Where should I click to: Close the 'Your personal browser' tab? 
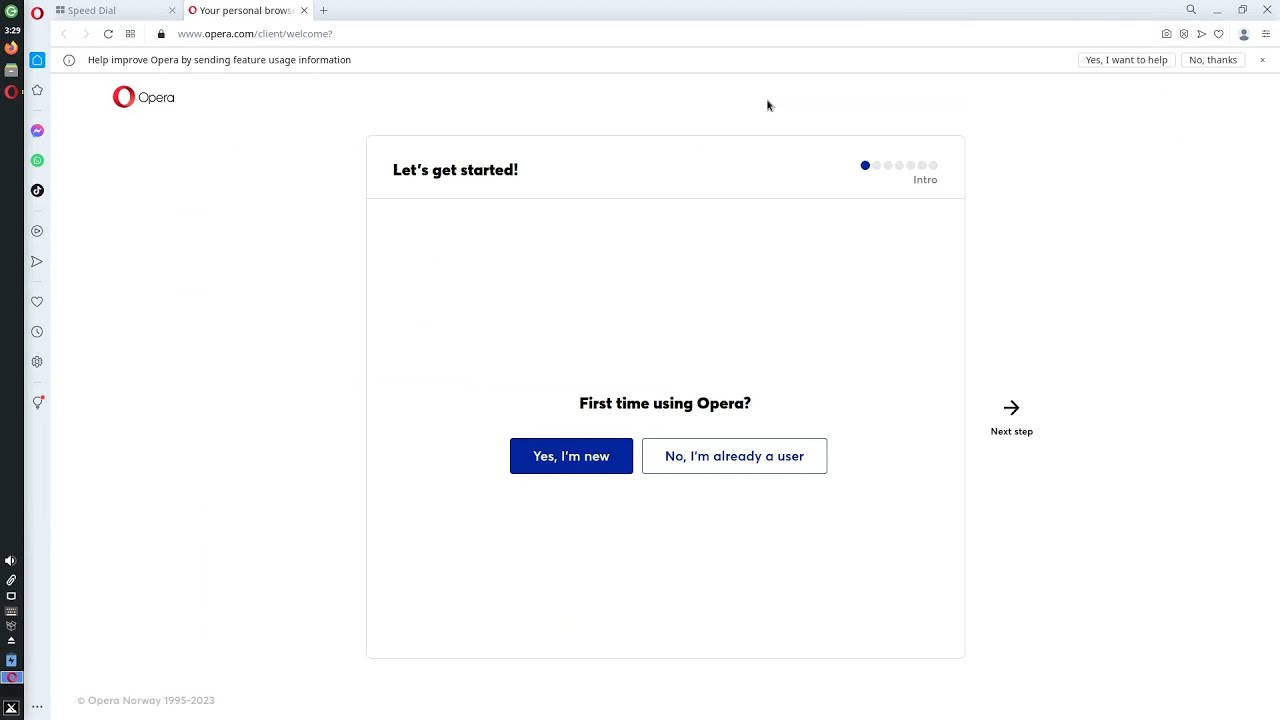pyautogui.click(x=304, y=10)
